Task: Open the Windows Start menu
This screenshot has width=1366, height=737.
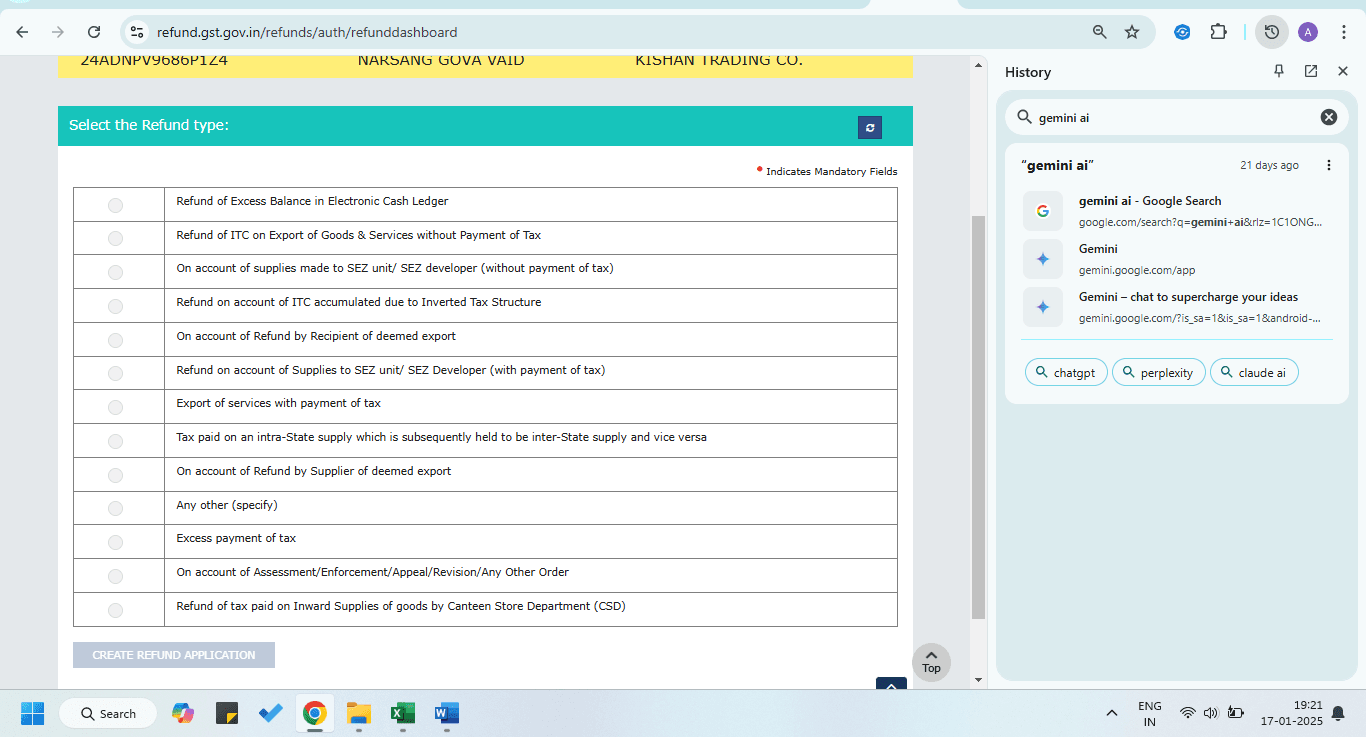Action: click(32, 713)
